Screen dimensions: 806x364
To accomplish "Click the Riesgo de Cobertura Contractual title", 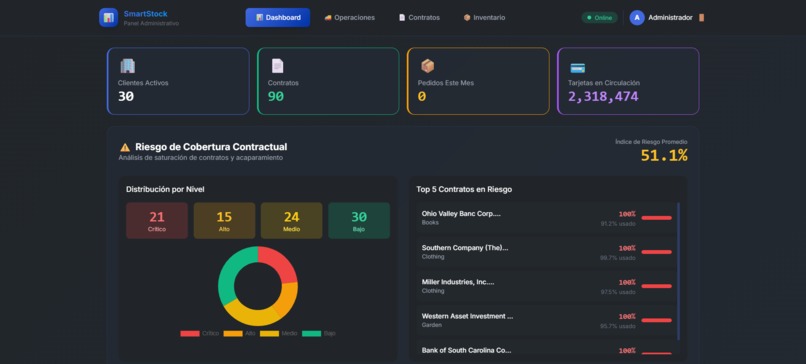I will tap(211, 147).
